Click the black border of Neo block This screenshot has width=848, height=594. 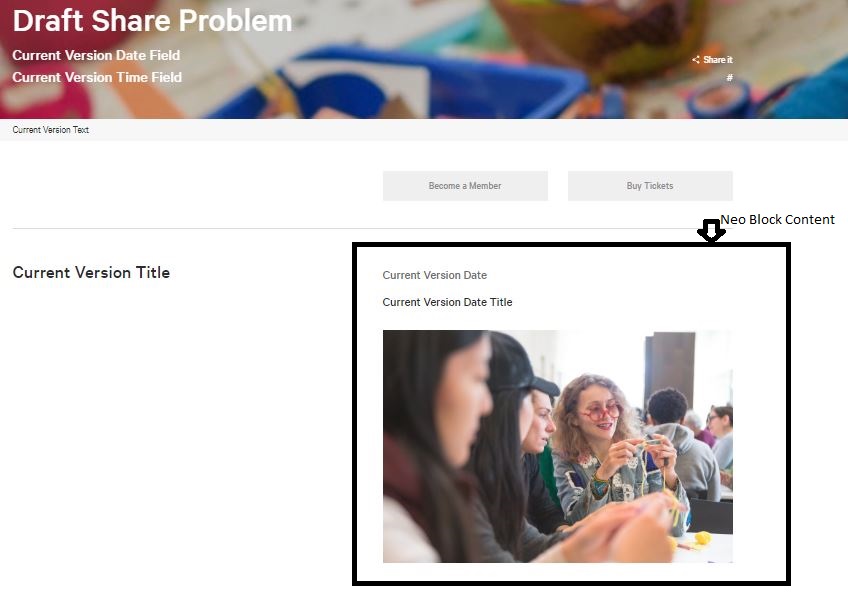pyautogui.click(x=571, y=245)
